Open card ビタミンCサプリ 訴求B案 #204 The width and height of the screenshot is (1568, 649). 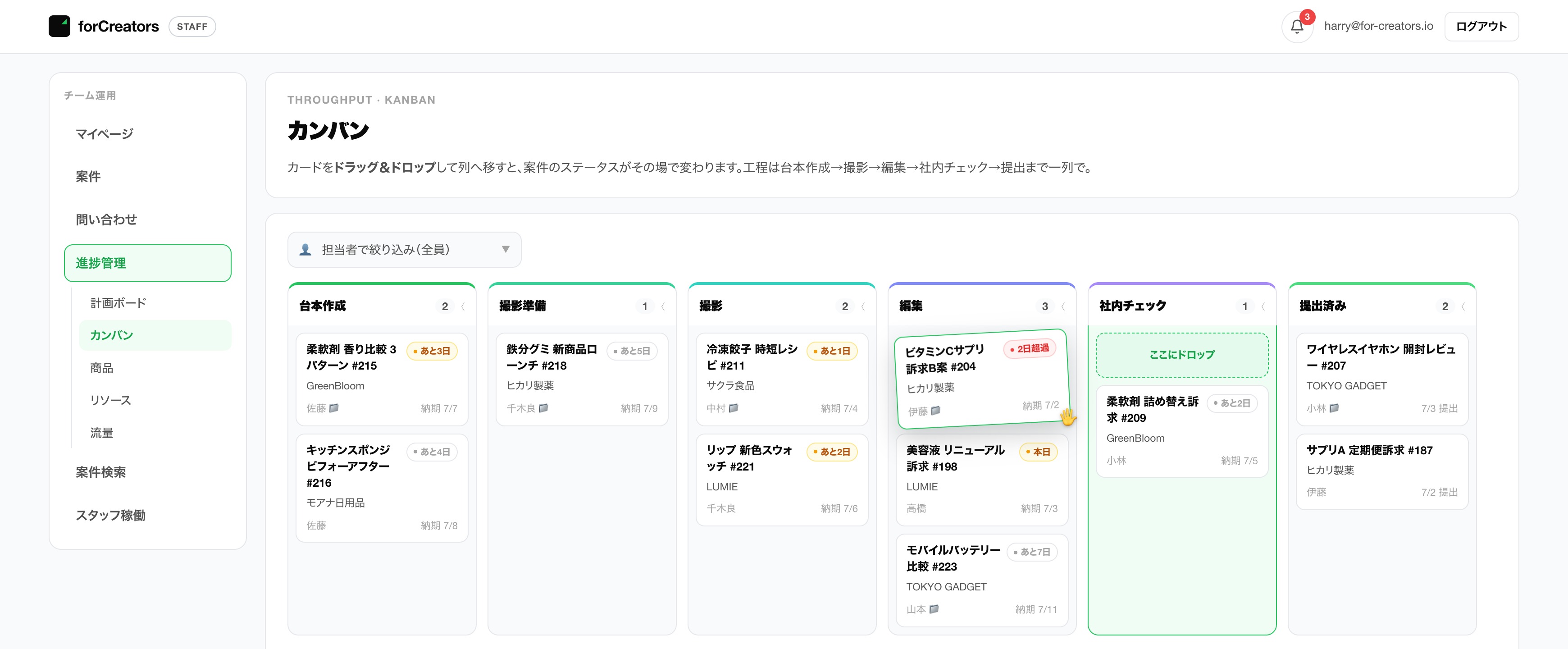(x=982, y=379)
